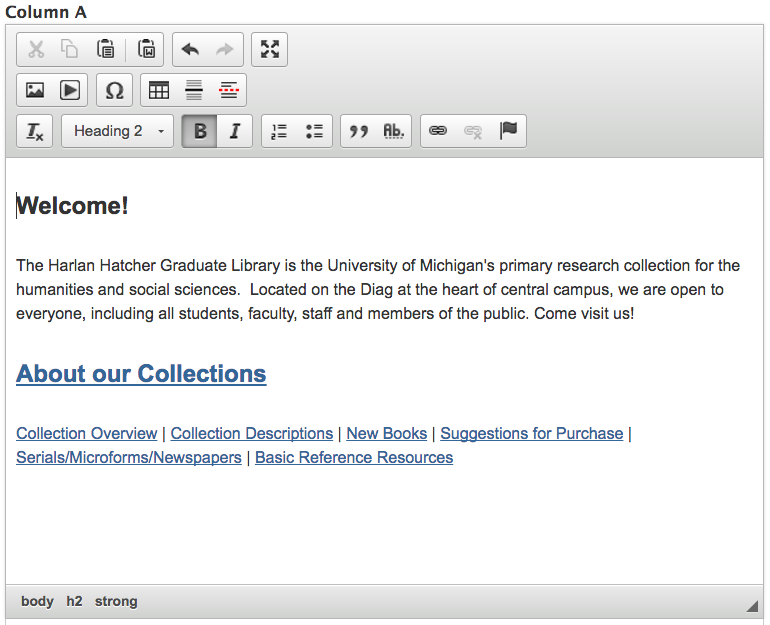Click the editor resize handle in the corner

752,607
